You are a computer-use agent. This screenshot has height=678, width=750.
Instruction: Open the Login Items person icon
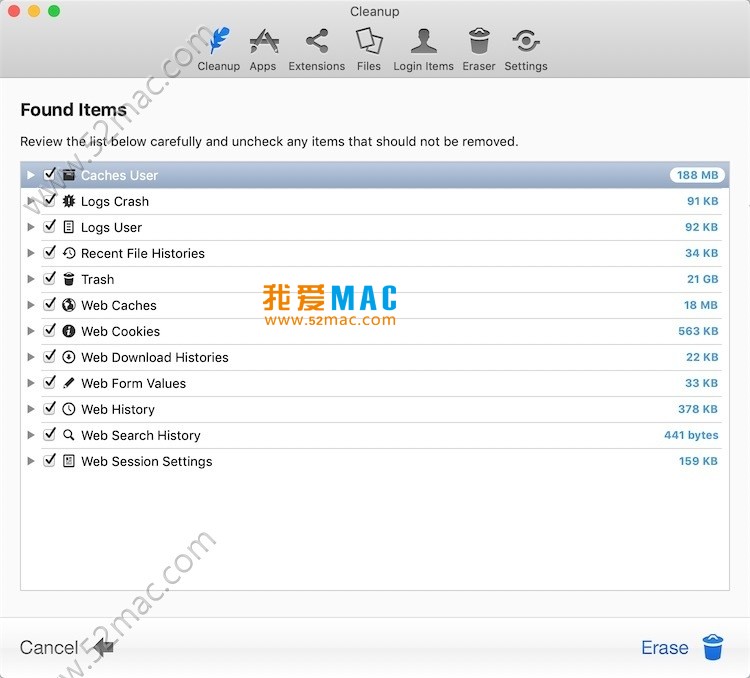click(x=424, y=41)
